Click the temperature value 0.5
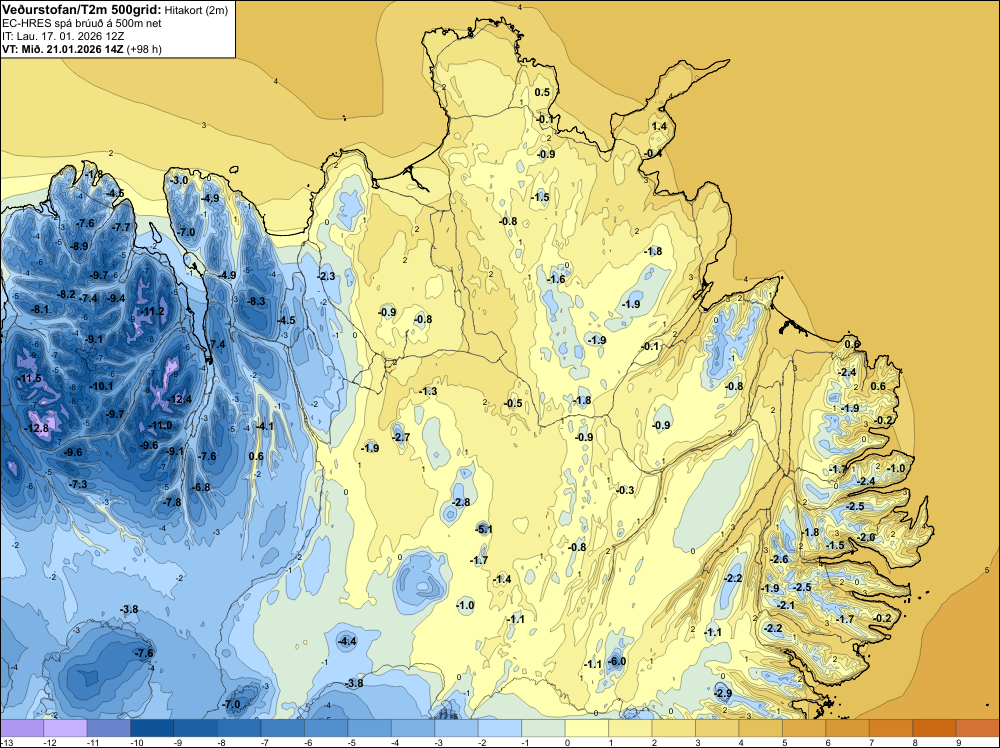This screenshot has width=1000, height=748. pos(541,92)
